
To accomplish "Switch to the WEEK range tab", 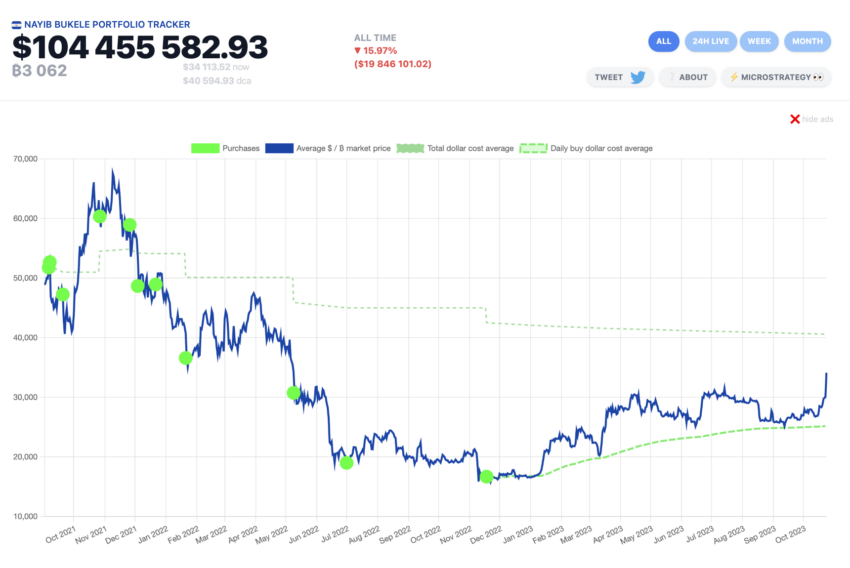I will [759, 41].
